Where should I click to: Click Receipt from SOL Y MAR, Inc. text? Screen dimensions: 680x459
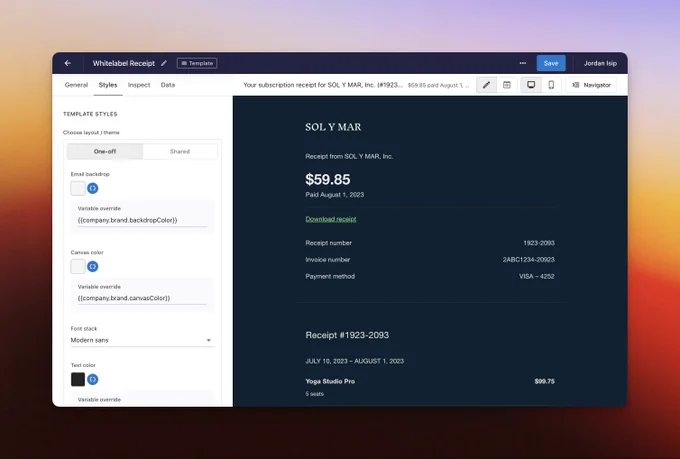[349, 156]
